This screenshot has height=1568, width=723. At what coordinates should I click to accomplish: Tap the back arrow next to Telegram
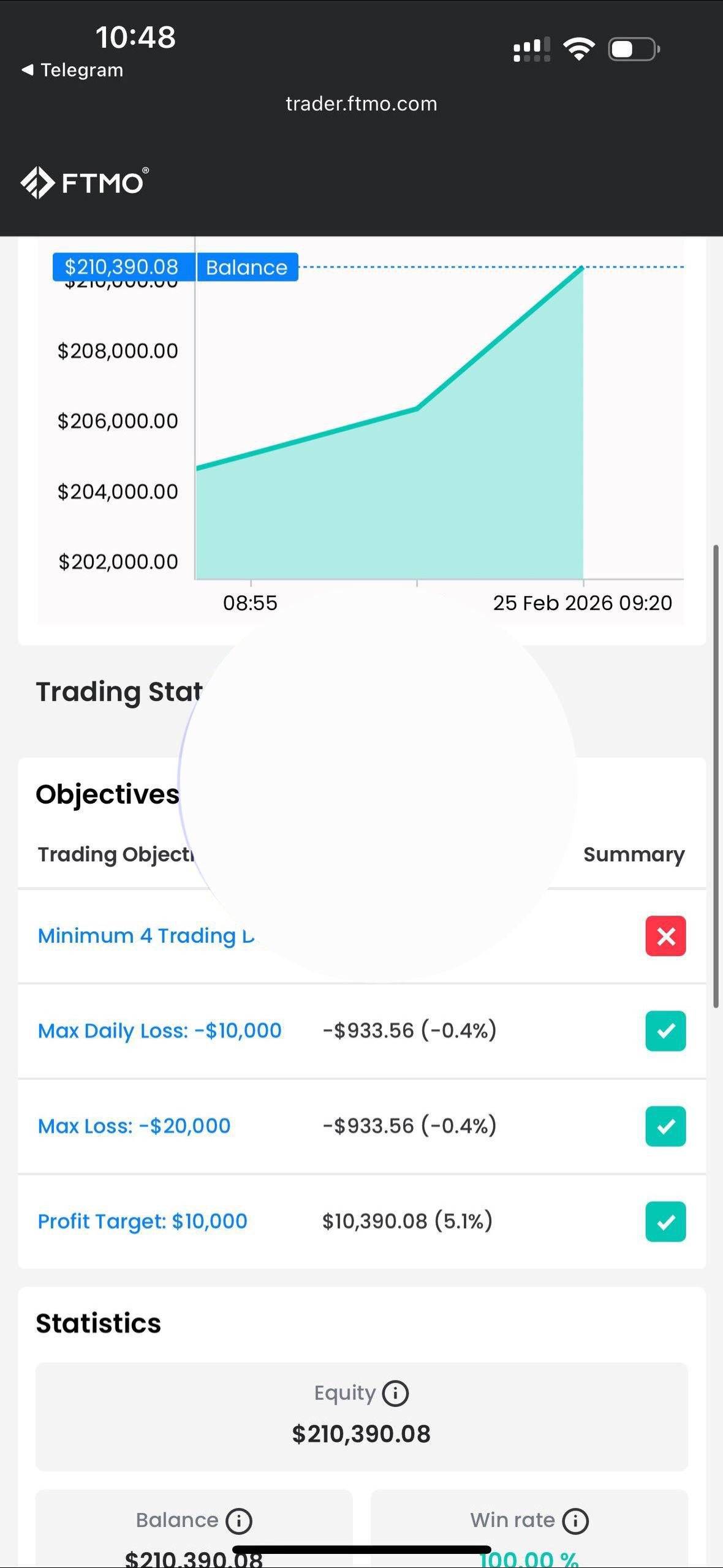tap(27, 70)
